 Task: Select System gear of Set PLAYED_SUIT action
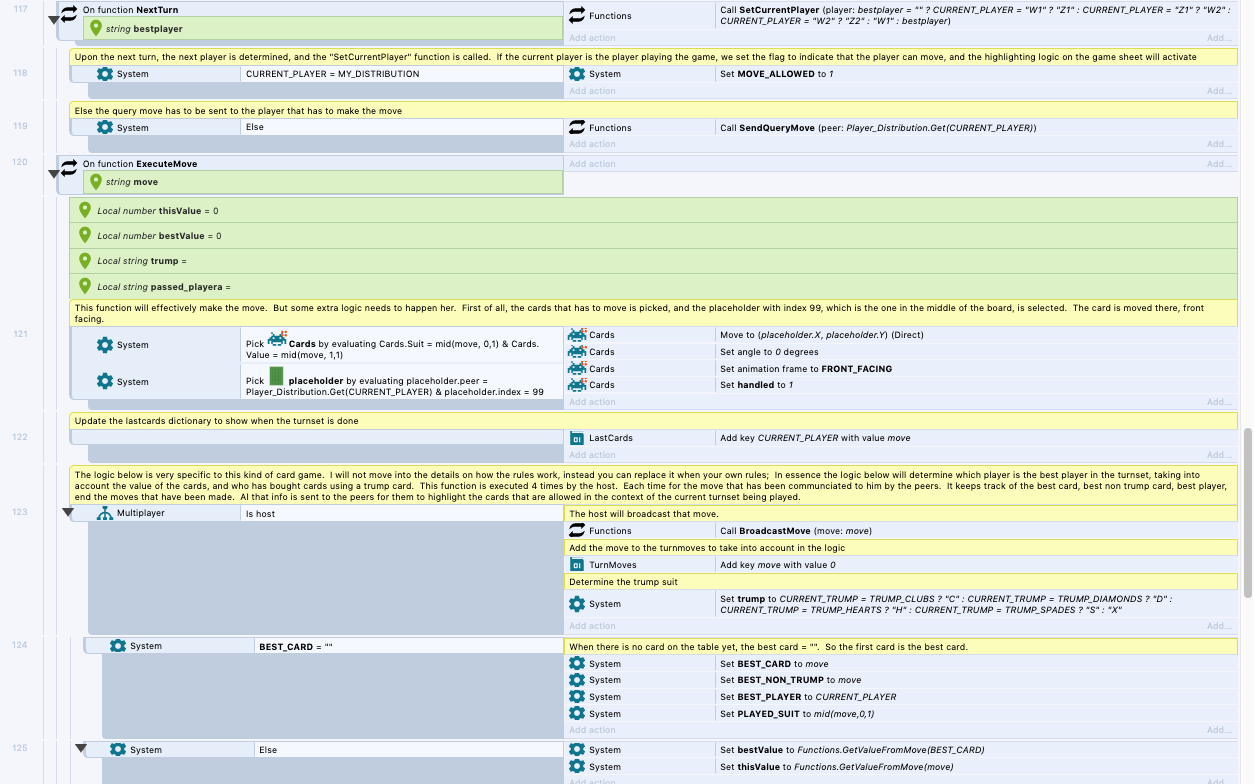(577, 713)
